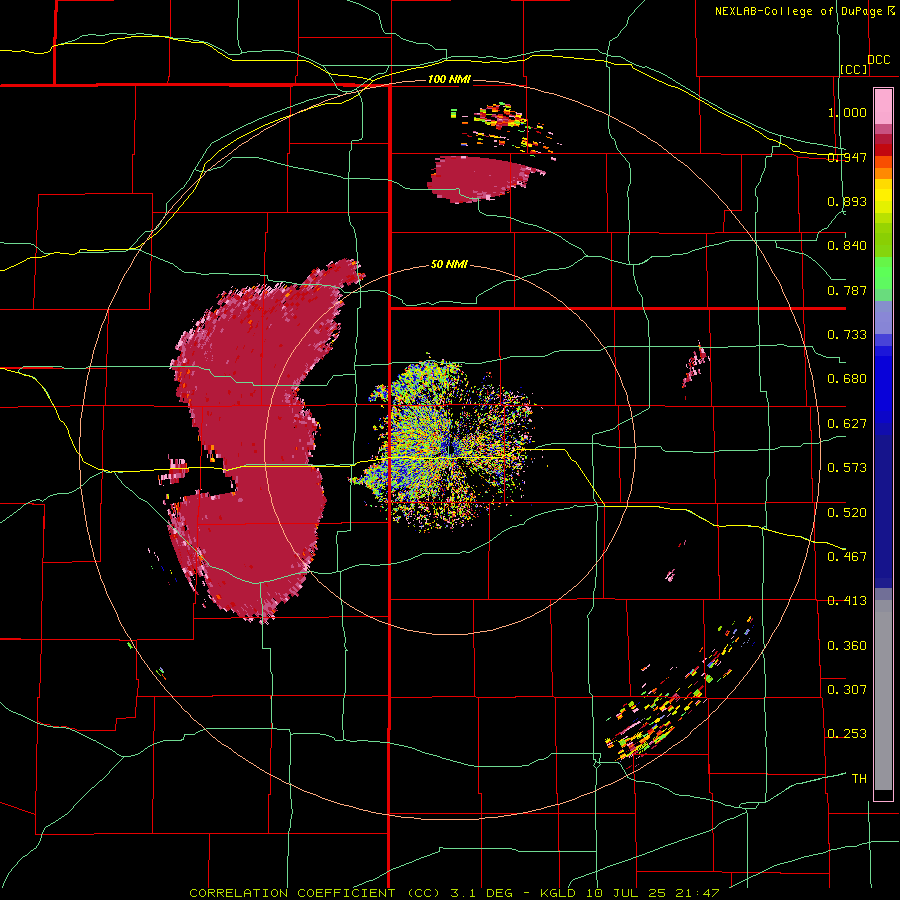Select the 0.307 color scale value
The image size is (900, 900).
[x=847, y=690]
